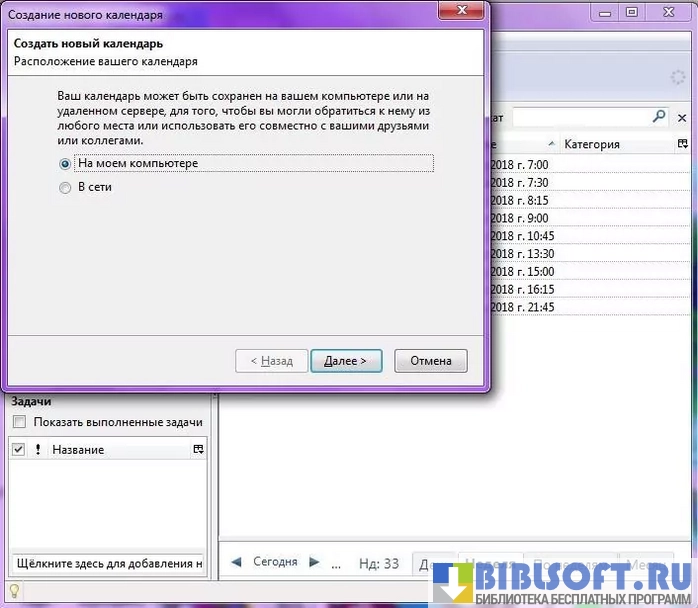Open the task list column picker icon
698x608 pixels.
coord(198,450)
